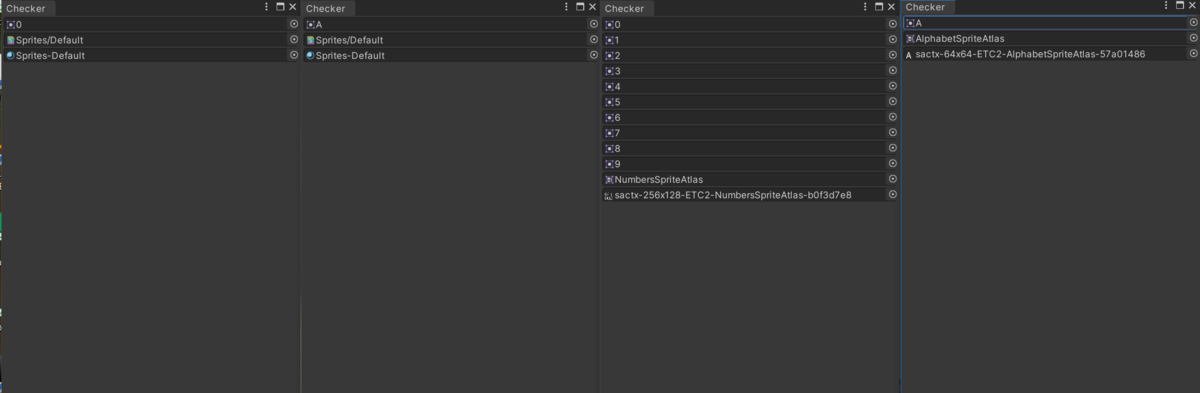The image size is (1200, 393).
Task: Open the third Checker window's three-dot menu
Action: click(x=866, y=7)
